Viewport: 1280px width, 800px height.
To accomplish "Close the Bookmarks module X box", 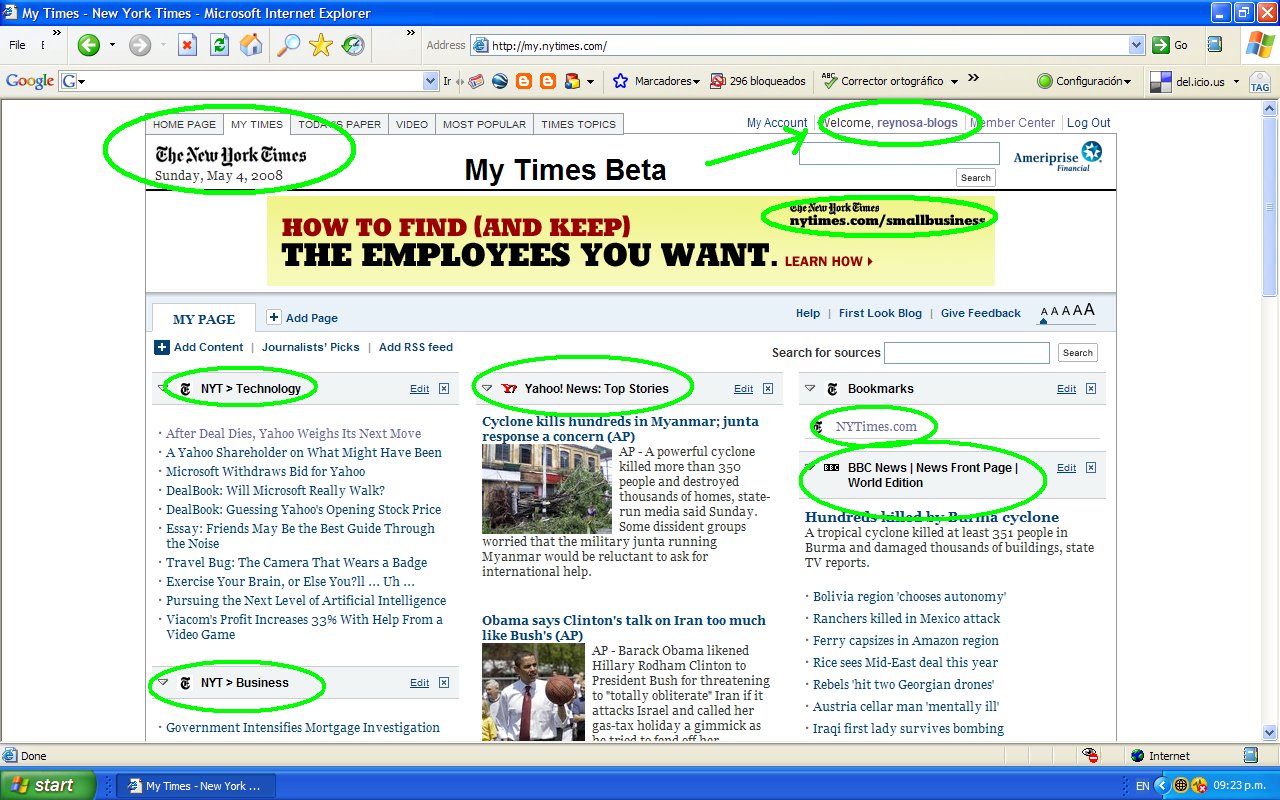I will click(1091, 389).
